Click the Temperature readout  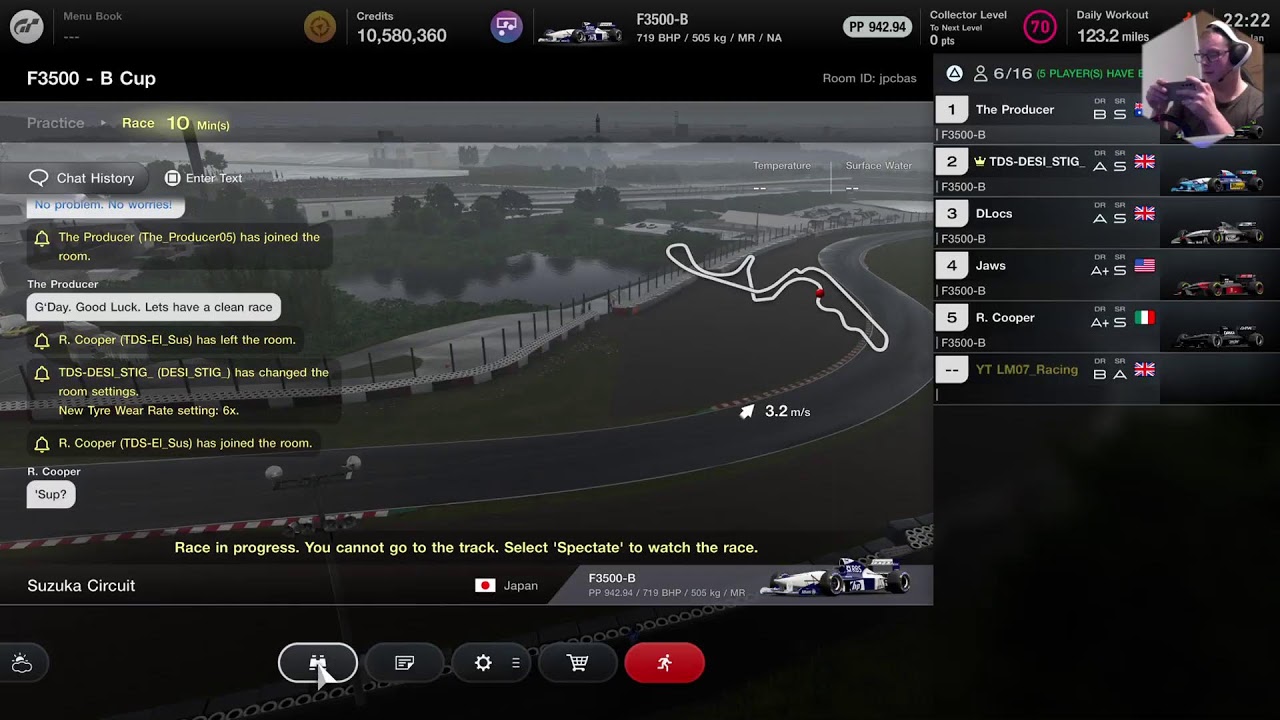coord(782,176)
